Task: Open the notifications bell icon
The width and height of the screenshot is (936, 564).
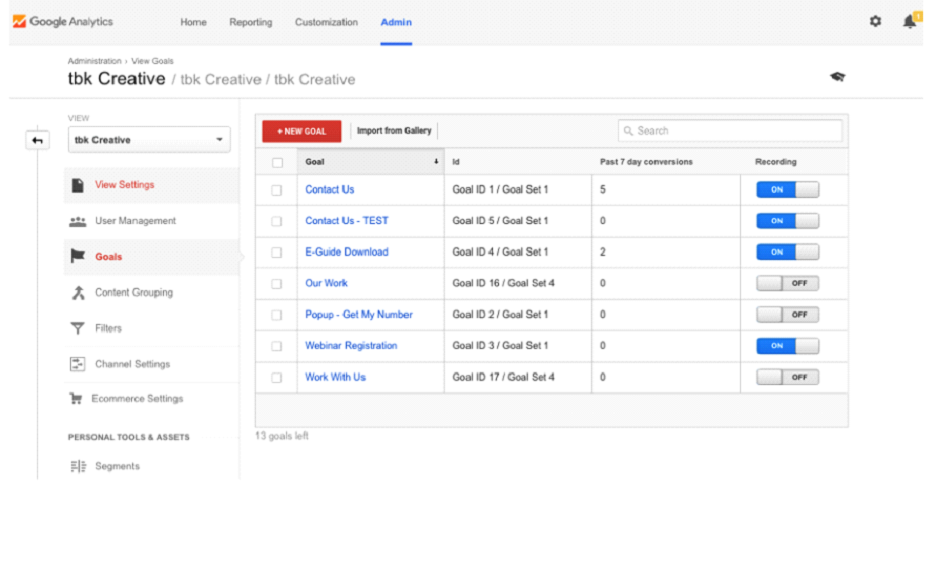Action: point(909,21)
